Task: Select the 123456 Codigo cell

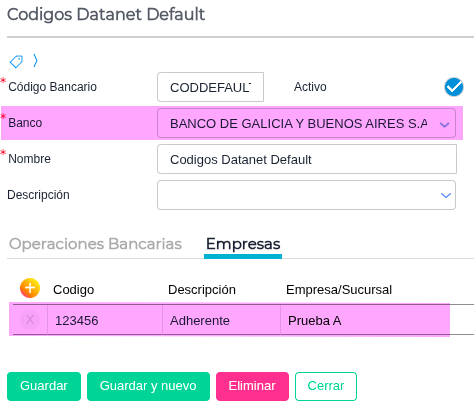Action: pos(105,320)
